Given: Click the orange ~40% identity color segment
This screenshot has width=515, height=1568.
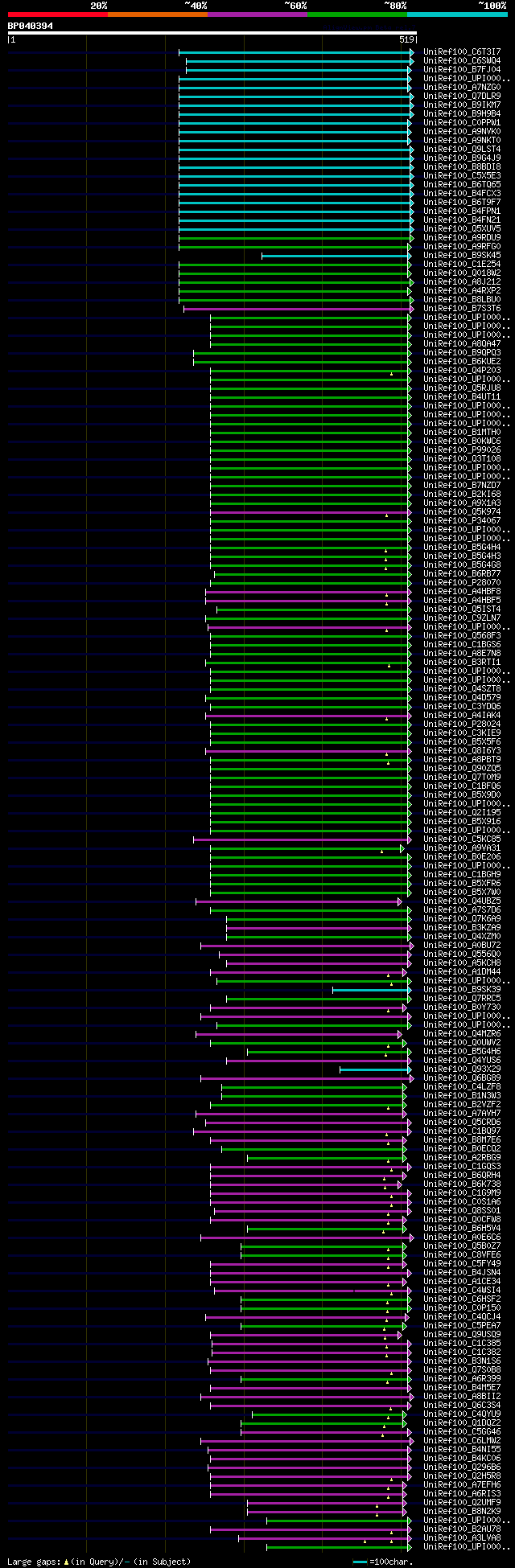Looking at the screenshot, I should tap(157, 14).
